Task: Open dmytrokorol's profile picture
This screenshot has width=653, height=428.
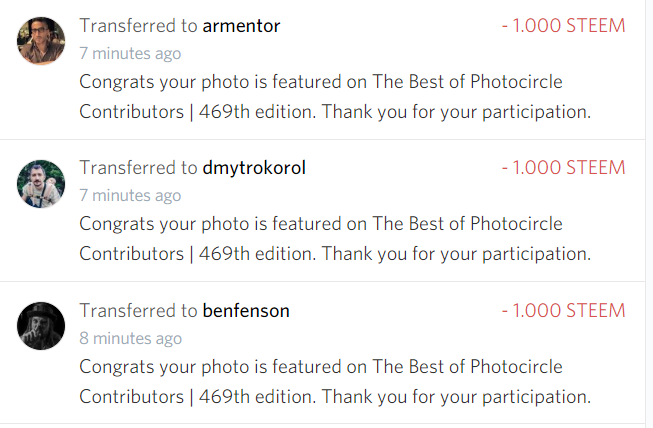Action: (41, 183)
